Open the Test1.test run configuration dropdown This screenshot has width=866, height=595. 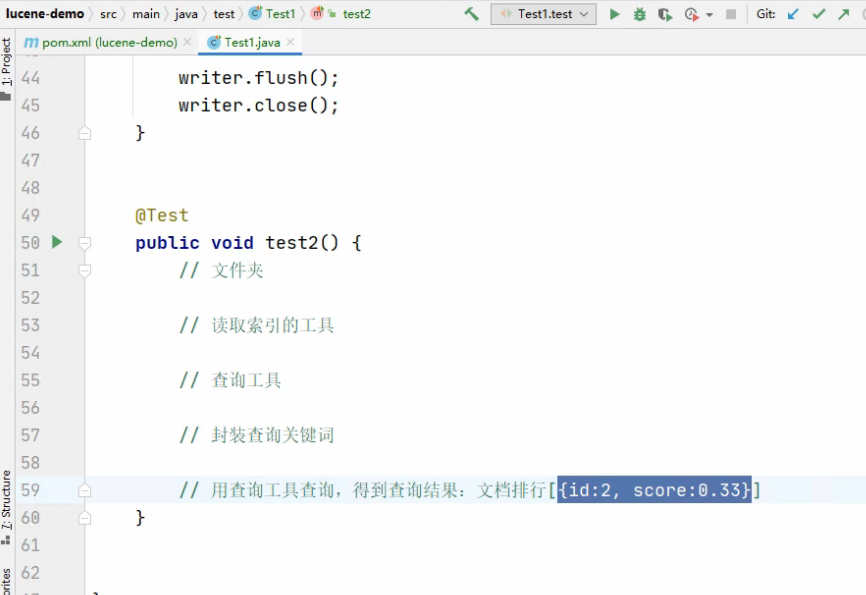pos(543,14)
